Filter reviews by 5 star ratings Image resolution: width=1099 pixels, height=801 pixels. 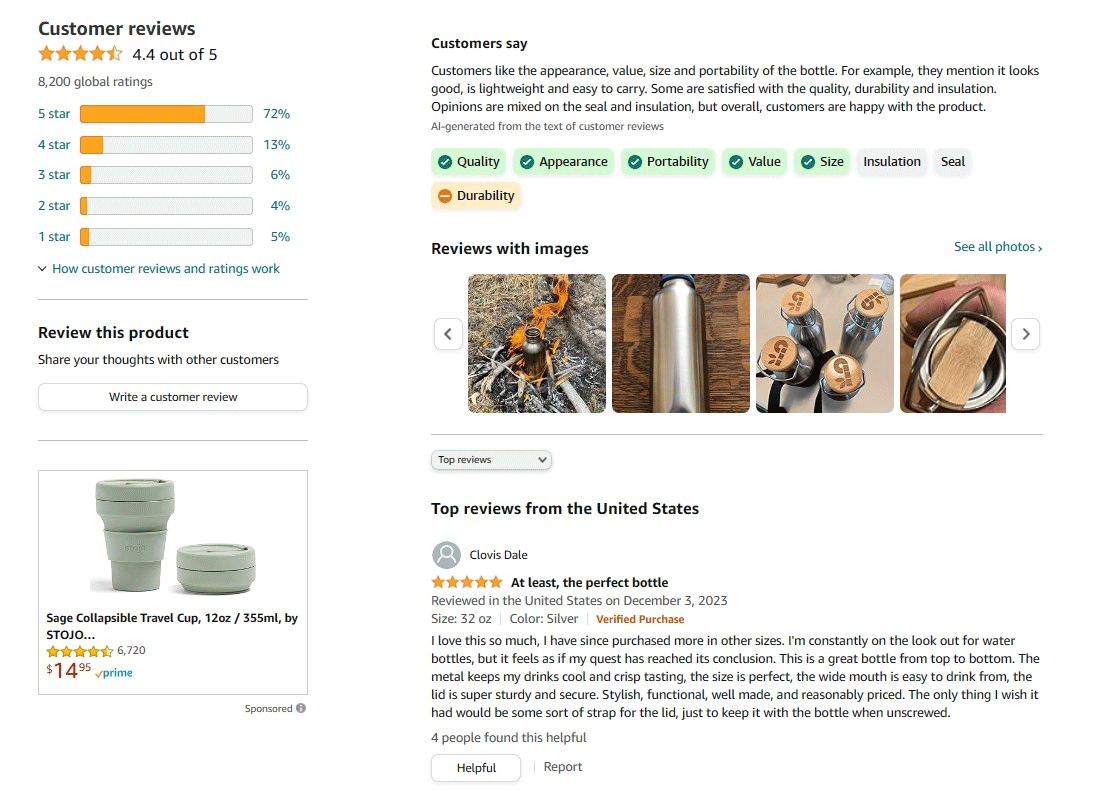click(x=54, y=114)
